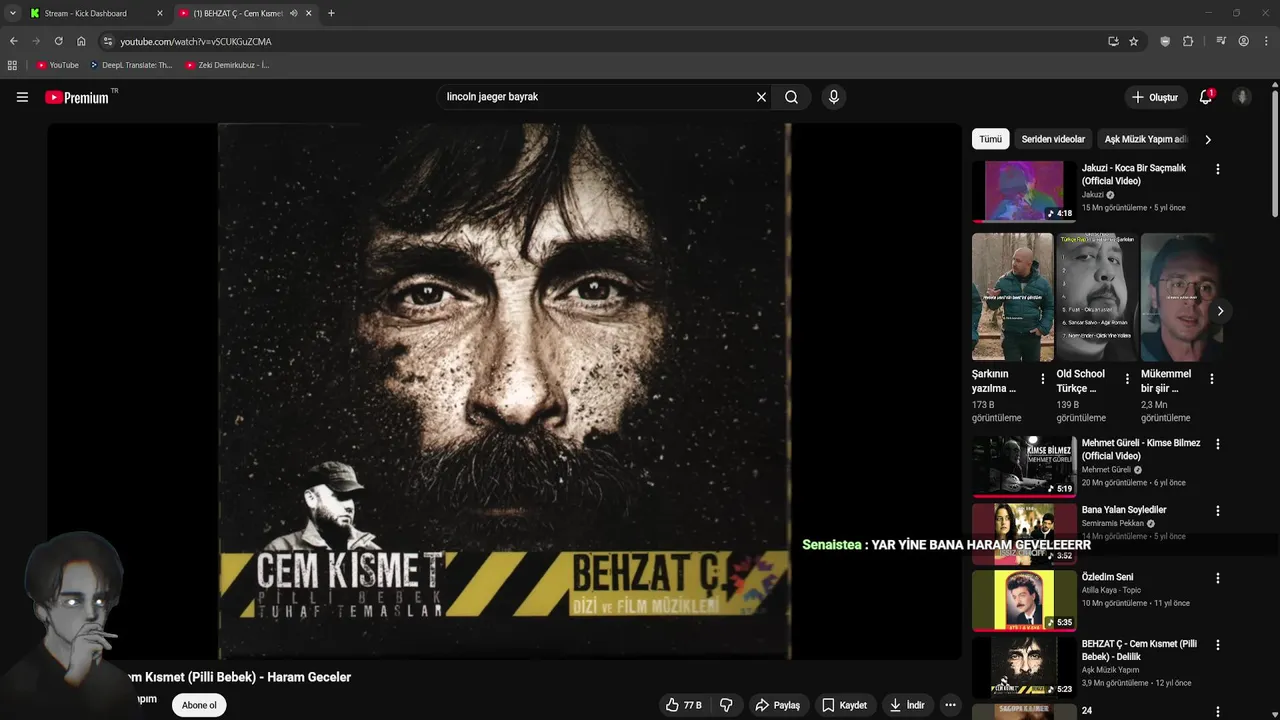This screenshot has width=1280, height=720.
Task: Start voice search with microphone
Action: [833, 97]
